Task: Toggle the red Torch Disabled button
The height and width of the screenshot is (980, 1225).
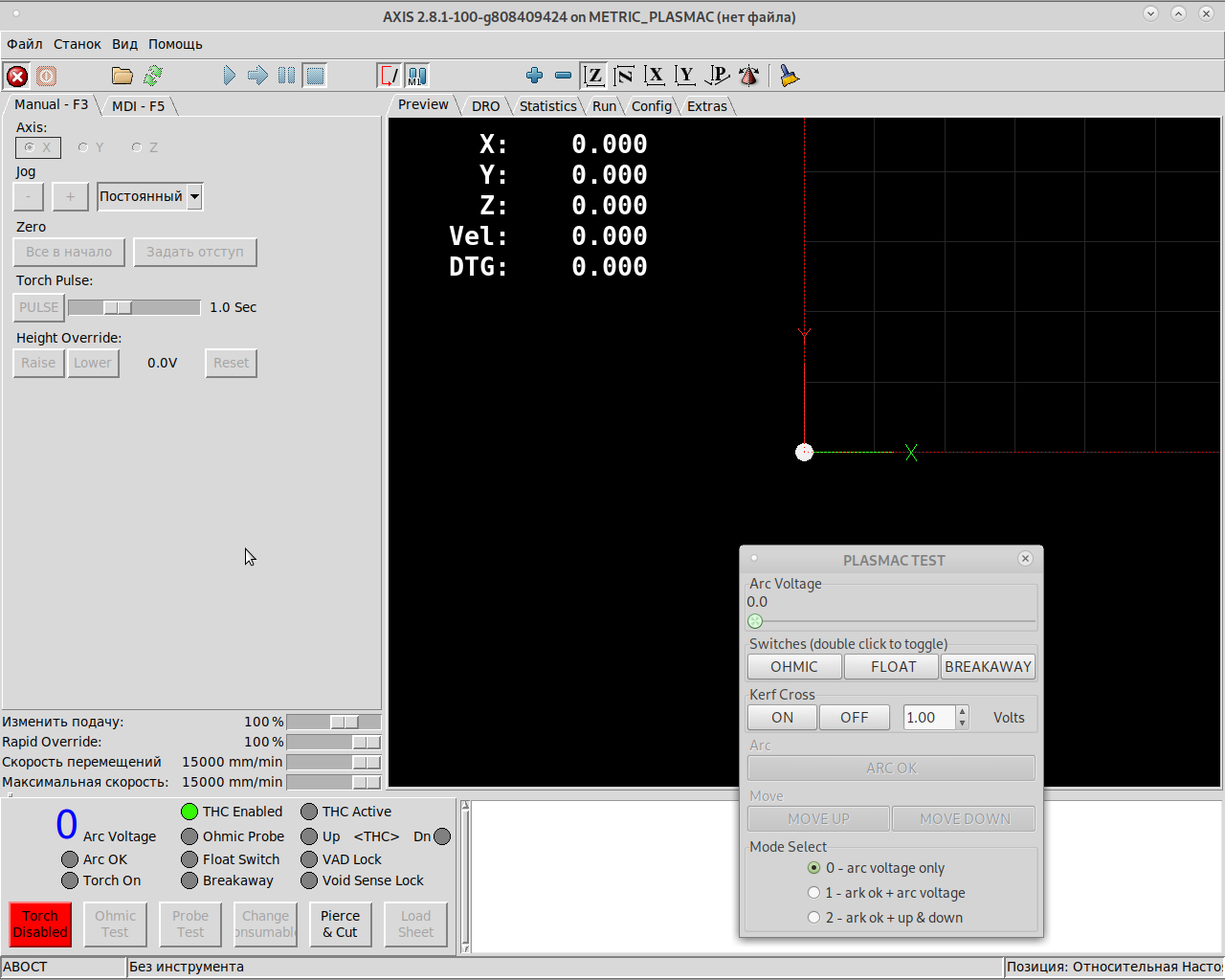Action: pyautogui.click(x=40, y=924)
